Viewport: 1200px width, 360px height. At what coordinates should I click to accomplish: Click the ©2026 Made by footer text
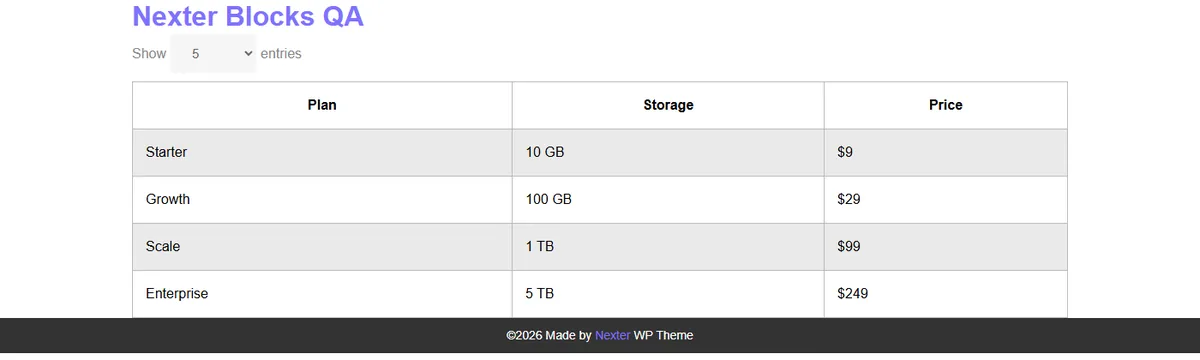549,335
